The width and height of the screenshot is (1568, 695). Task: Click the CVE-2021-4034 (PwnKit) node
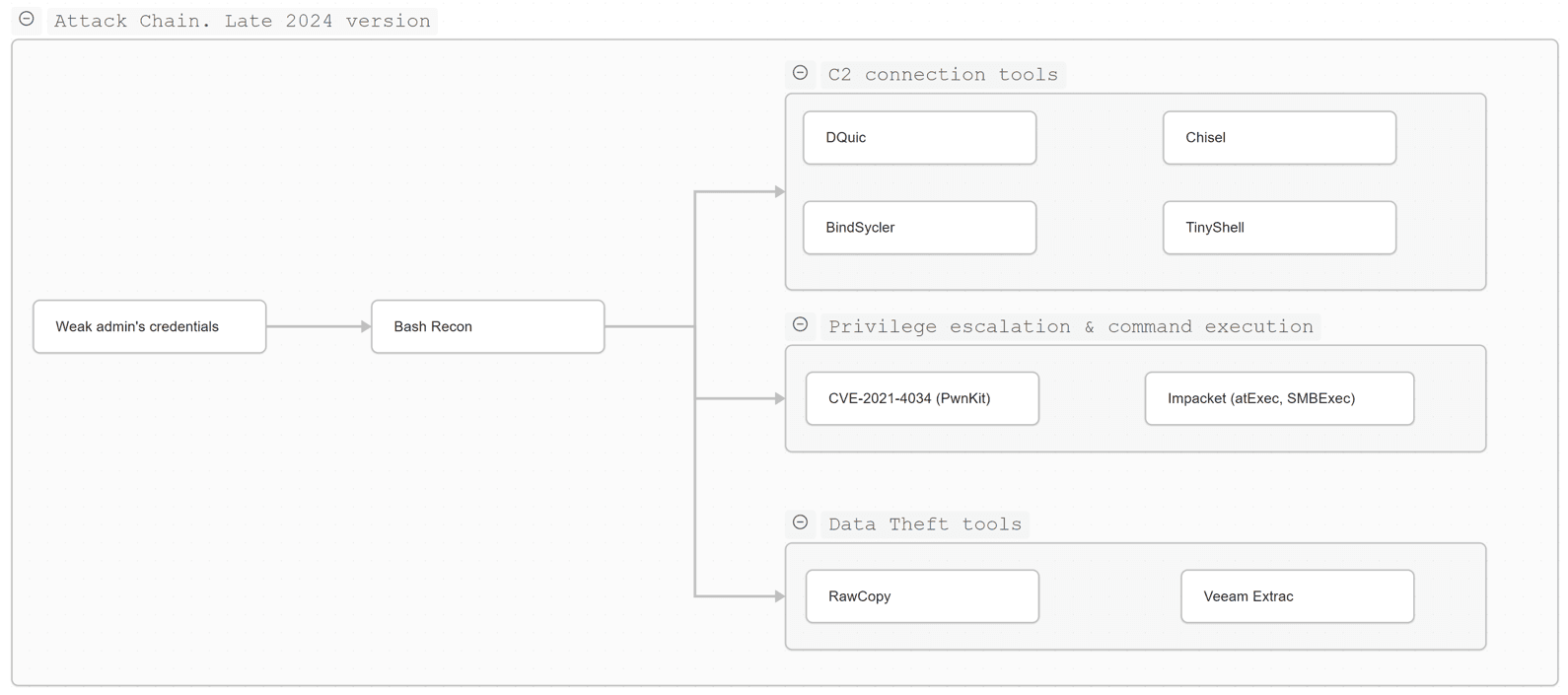pos(923,398)
